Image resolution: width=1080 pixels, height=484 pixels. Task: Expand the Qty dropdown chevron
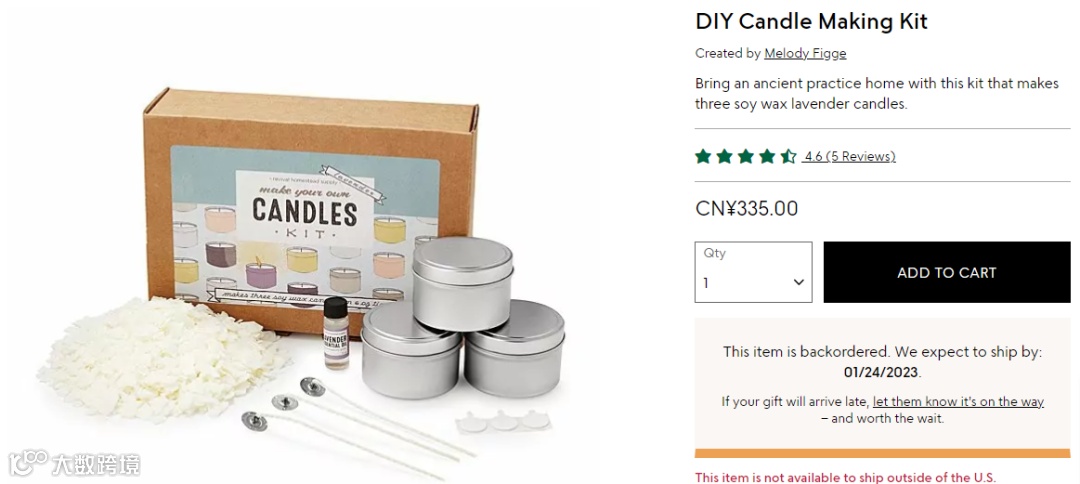(798, 282)
